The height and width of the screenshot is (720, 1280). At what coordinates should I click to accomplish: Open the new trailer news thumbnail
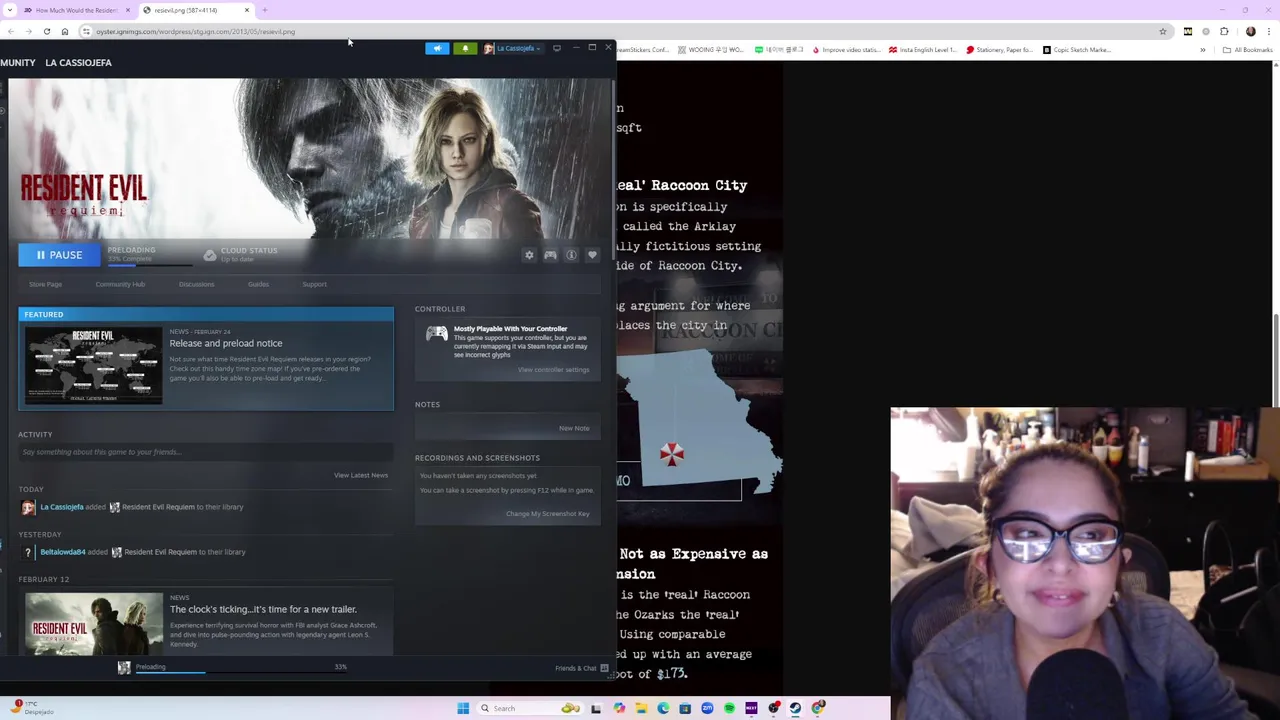tap(93, 624)
